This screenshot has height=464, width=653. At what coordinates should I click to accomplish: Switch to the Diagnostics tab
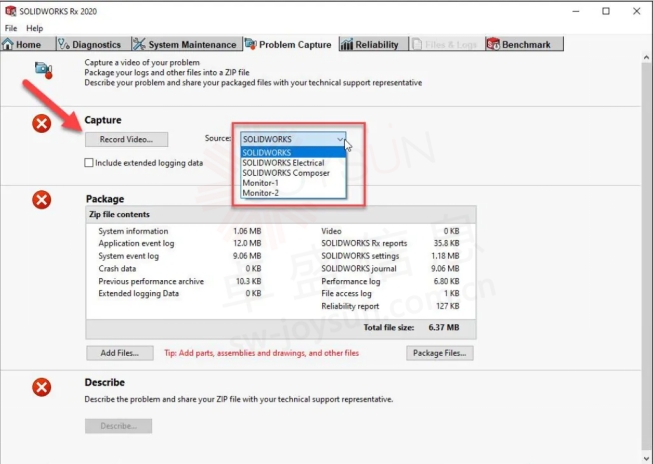click(94, 44)
